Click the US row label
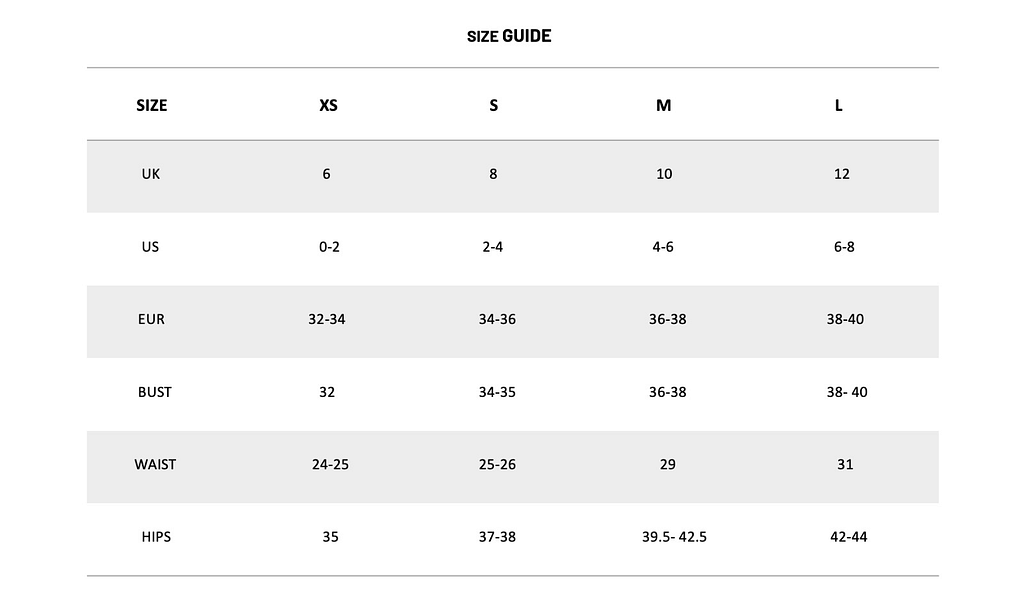The image size is (1024, 598). coord(150,247)
